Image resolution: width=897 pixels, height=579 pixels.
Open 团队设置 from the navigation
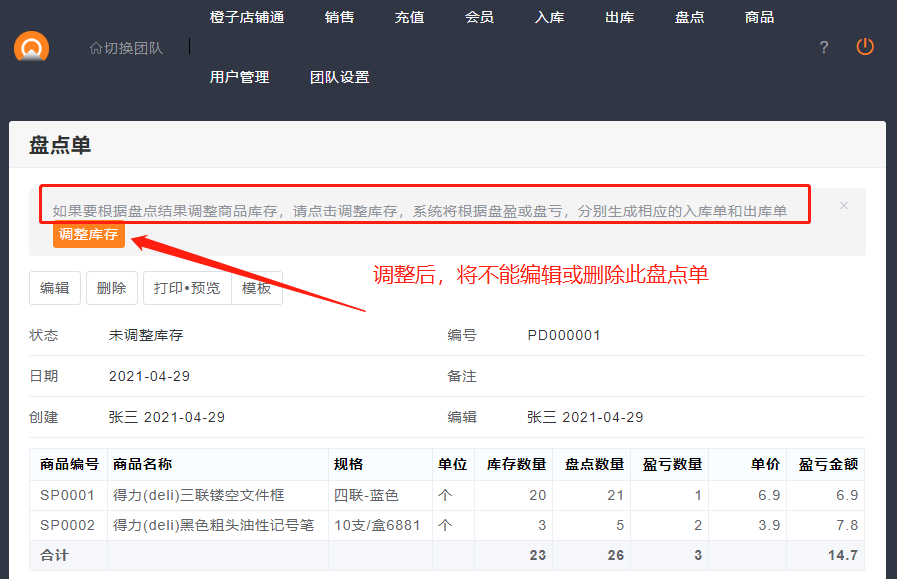[339, 77]
